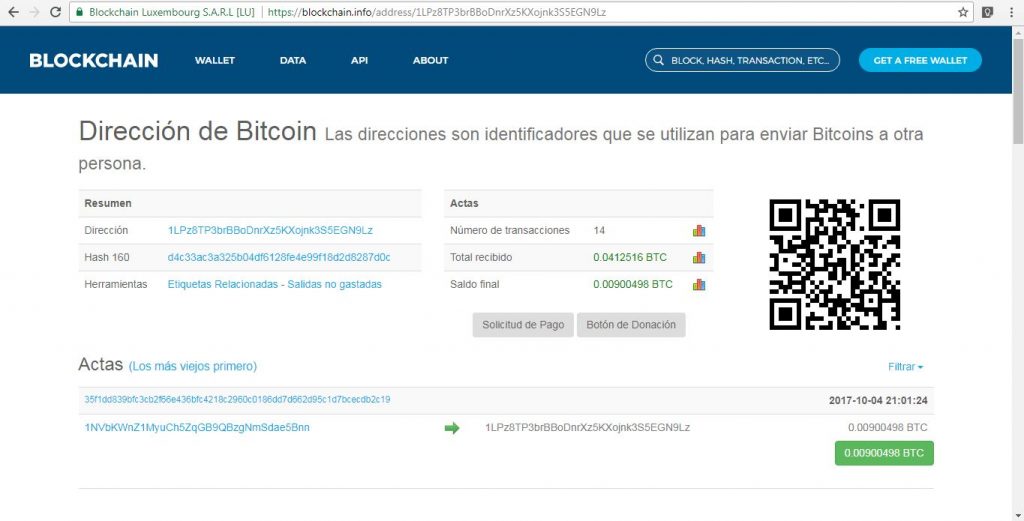The width and height of the screenshot is (1024, 521).
Task: Click the green 0.00900498 BTC button
Action: (x=884, y=453)
